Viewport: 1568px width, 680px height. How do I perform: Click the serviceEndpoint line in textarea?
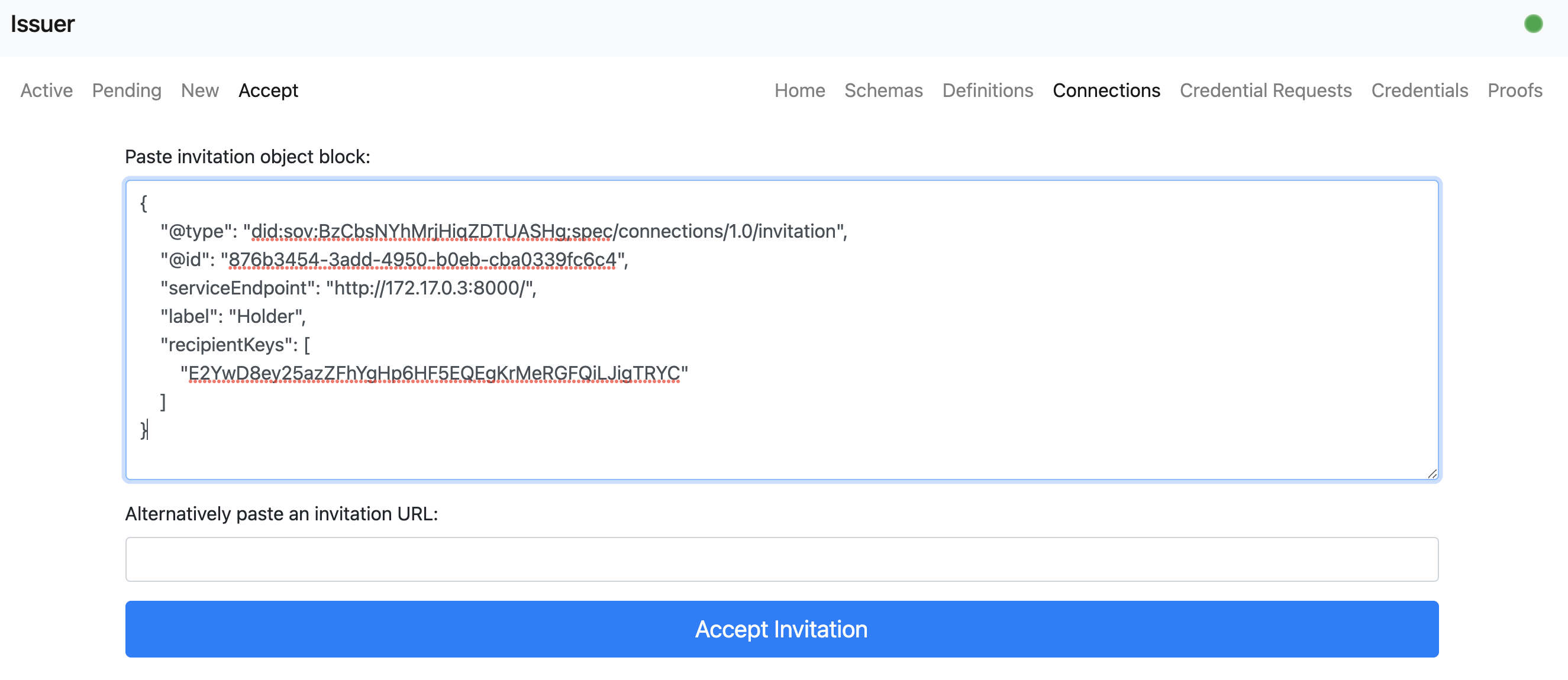coord(348,289)
